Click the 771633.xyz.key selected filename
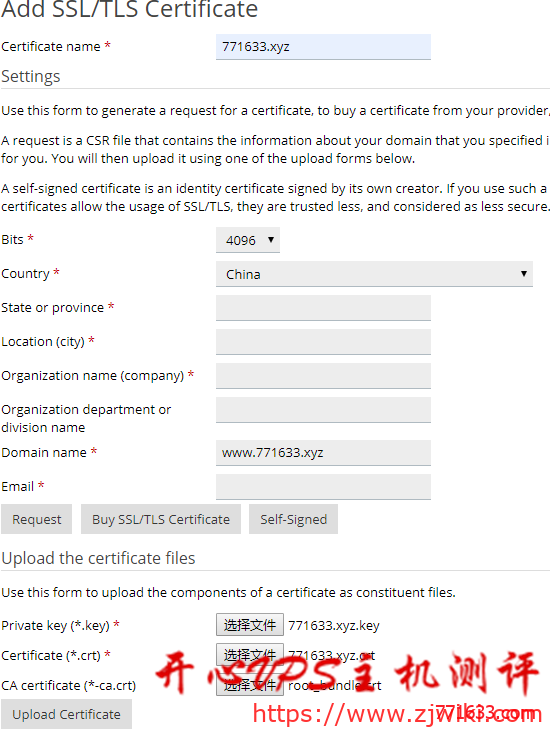This screenshot has width=550, height=731. point(334,625)
